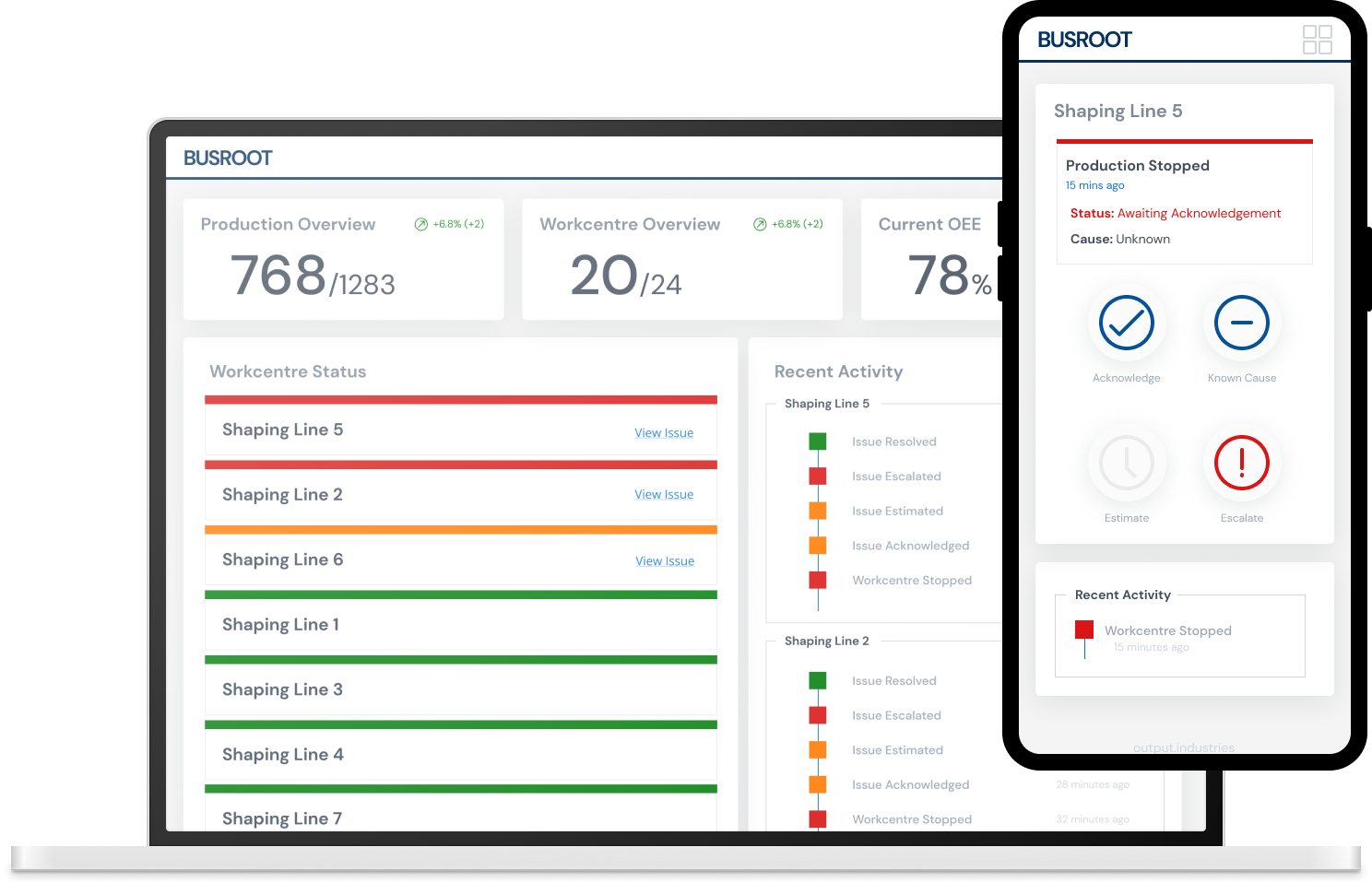Click the trend arrow icon in Production Overview
This screenshot has width=1372, height=883.
tap(421, 224)
